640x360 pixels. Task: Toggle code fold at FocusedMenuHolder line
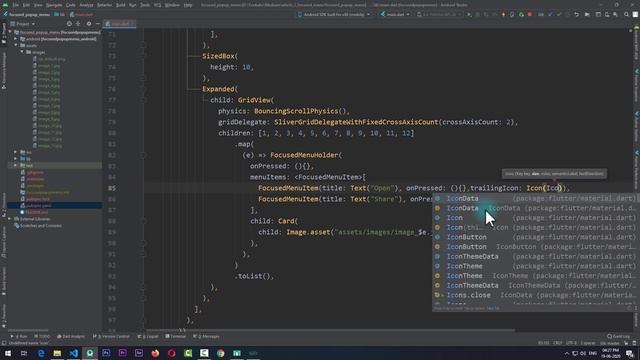144,155
